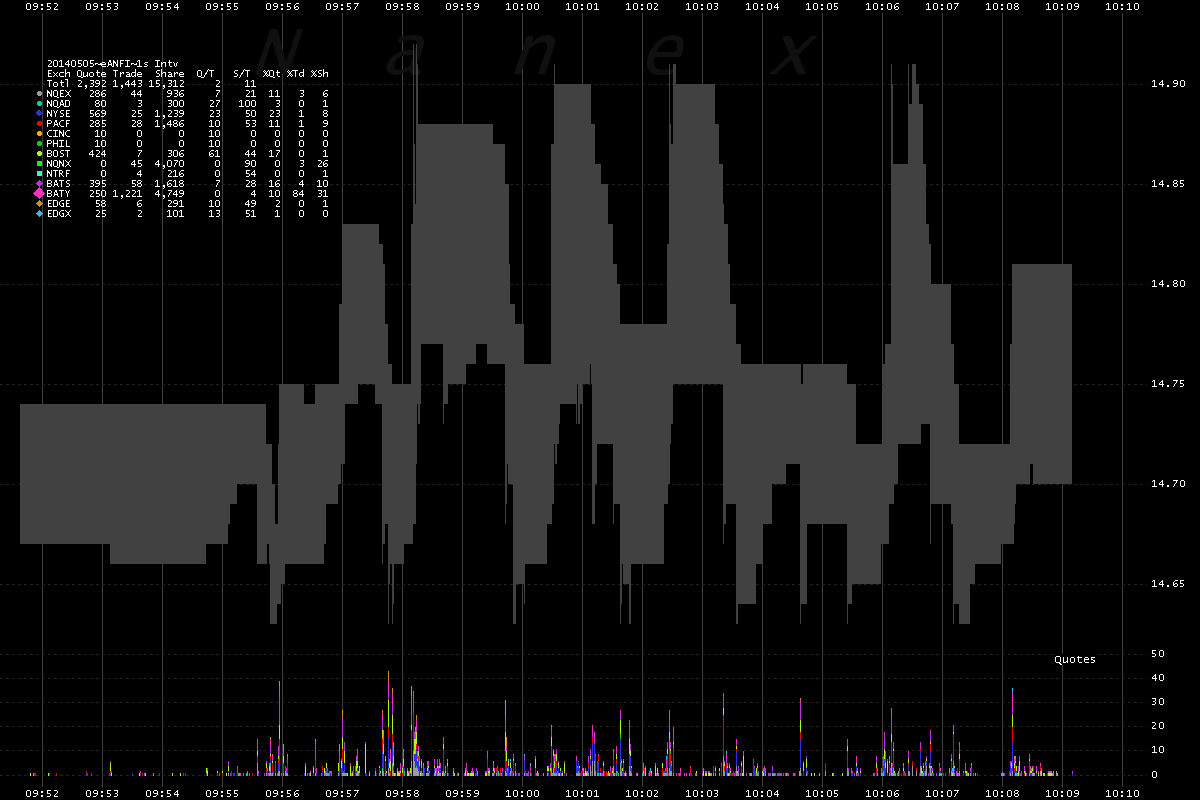Click the BATS exchange name
1200x800 pixels.
[59, 183]
